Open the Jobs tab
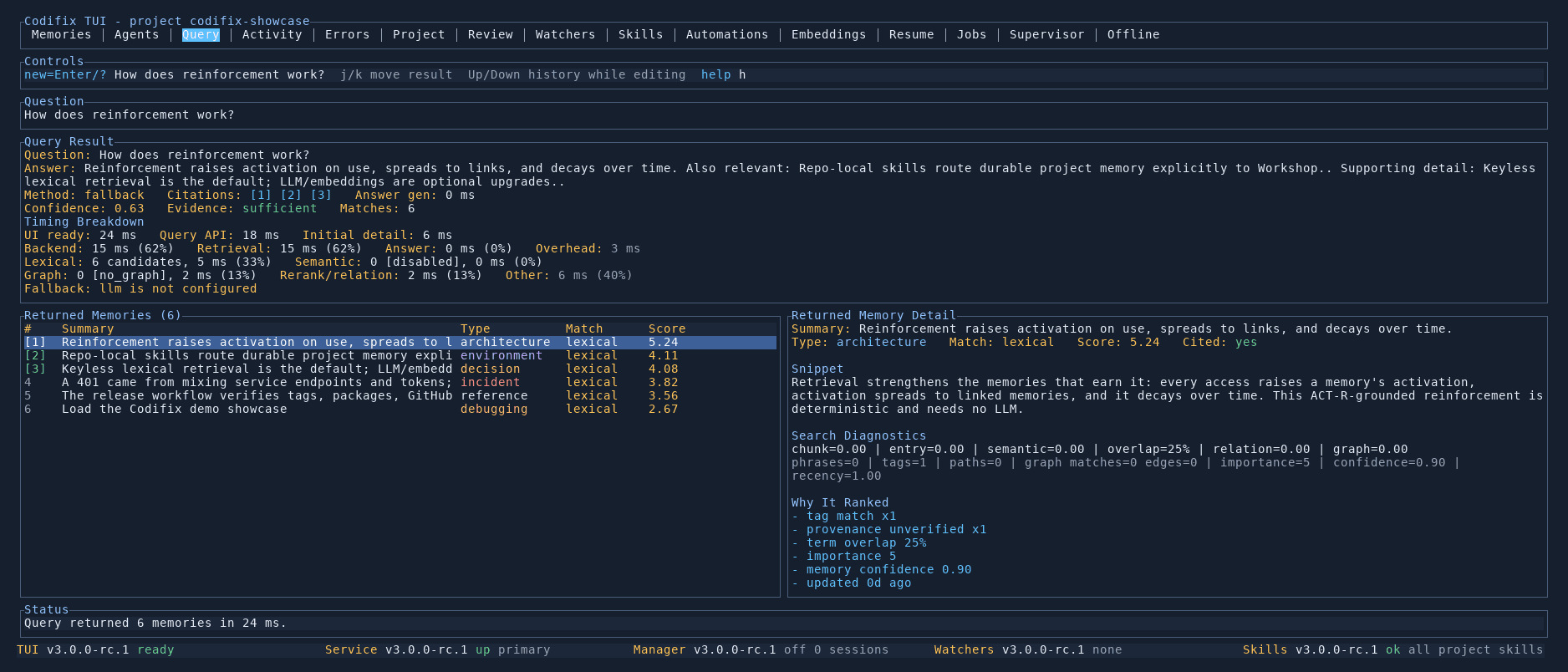1568x672 pixels. tap(971, 34)
